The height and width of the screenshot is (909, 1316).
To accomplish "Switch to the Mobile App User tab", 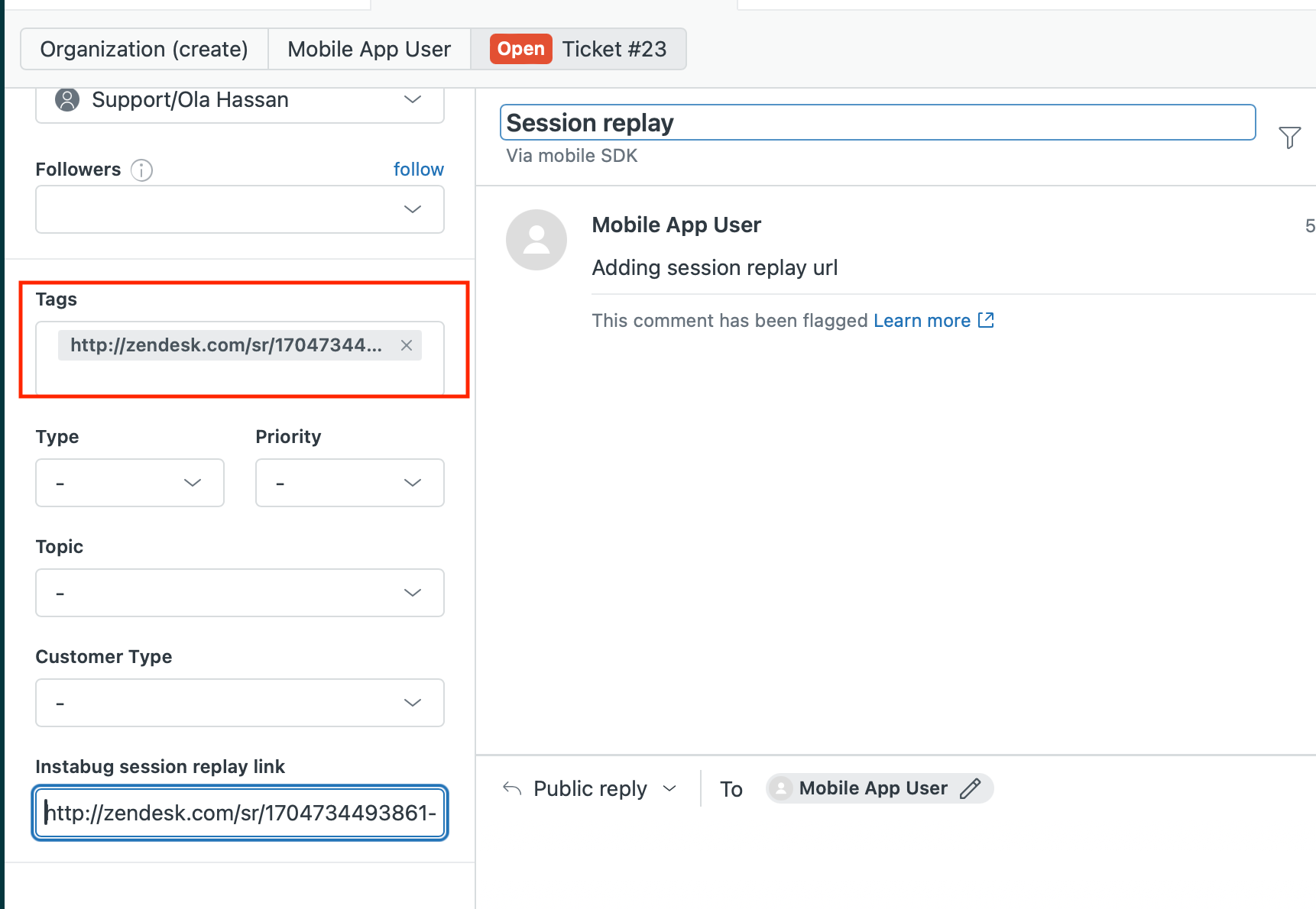I will [369, 49].
